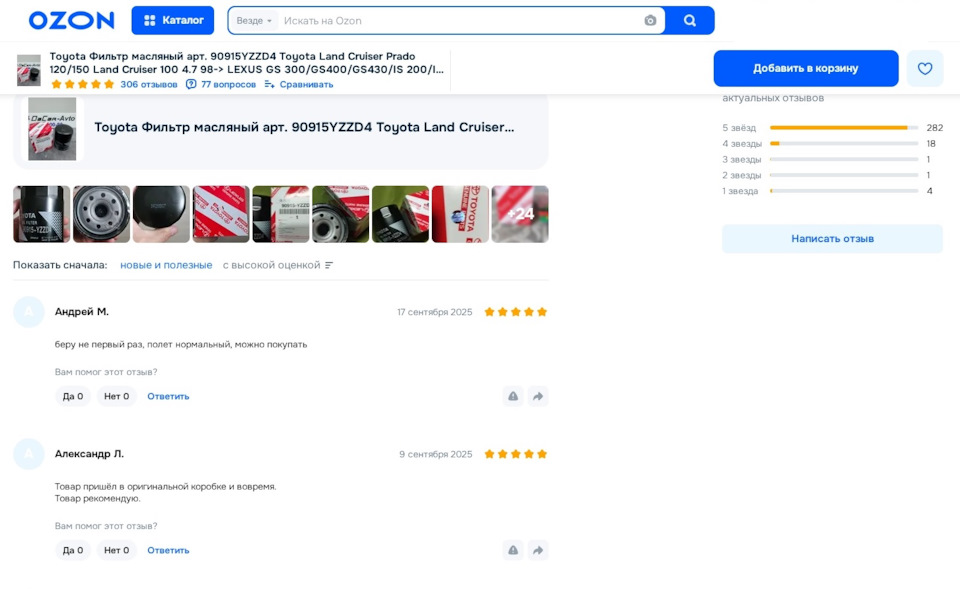The height and width of the screenshot is (589, 960).
Task: Vote 'Да 0' on Андрей М.'s review
Action: click(x=73, y=396)
